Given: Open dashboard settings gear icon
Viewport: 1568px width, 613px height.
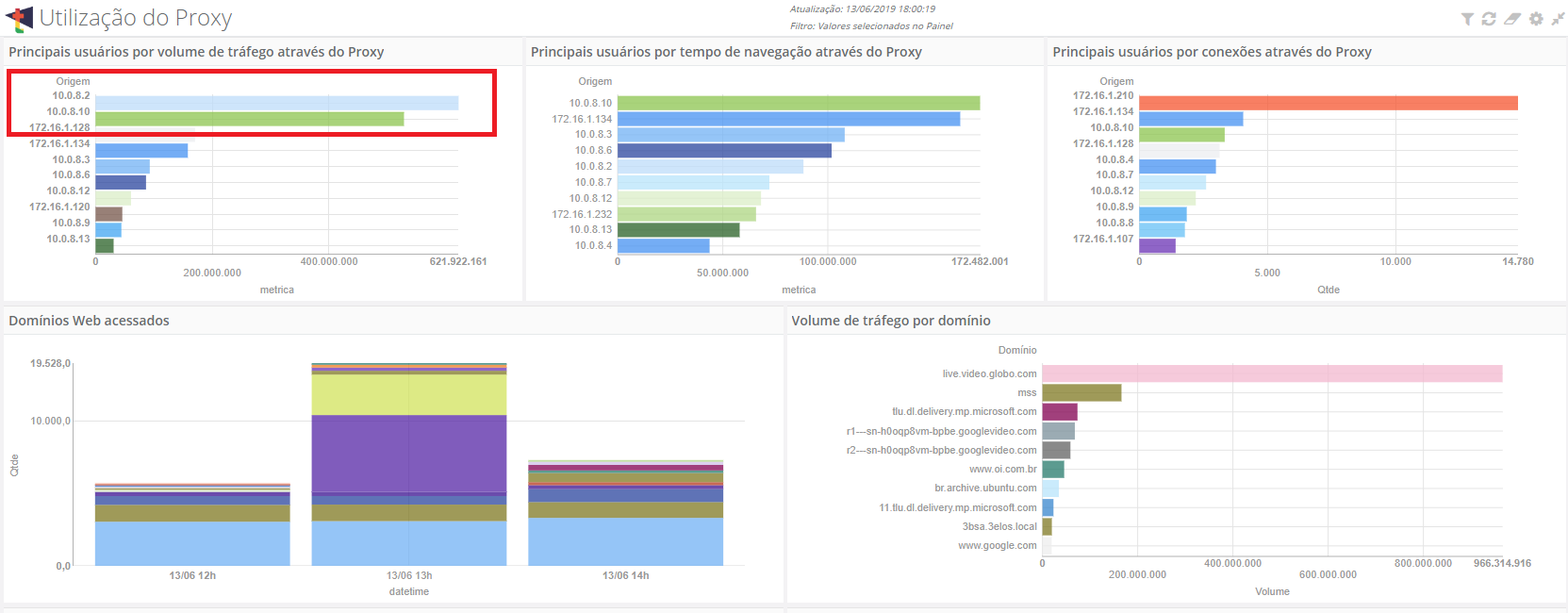Looking at the screenshot, I should point(1536,19).
